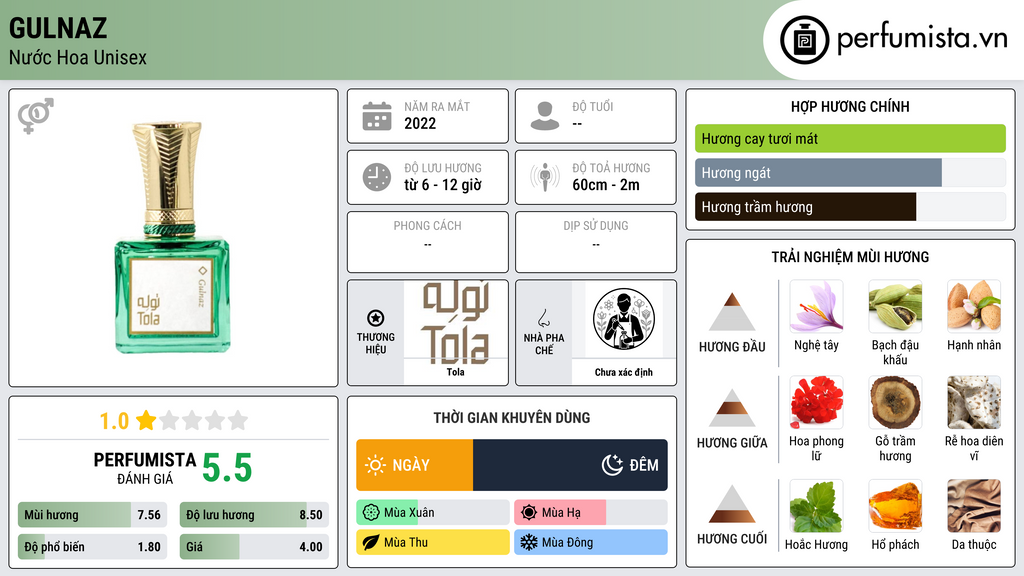Click the autumn leaf season icon
The width and height of the screenshot is (1024, 576).
(x=371, y=542)
